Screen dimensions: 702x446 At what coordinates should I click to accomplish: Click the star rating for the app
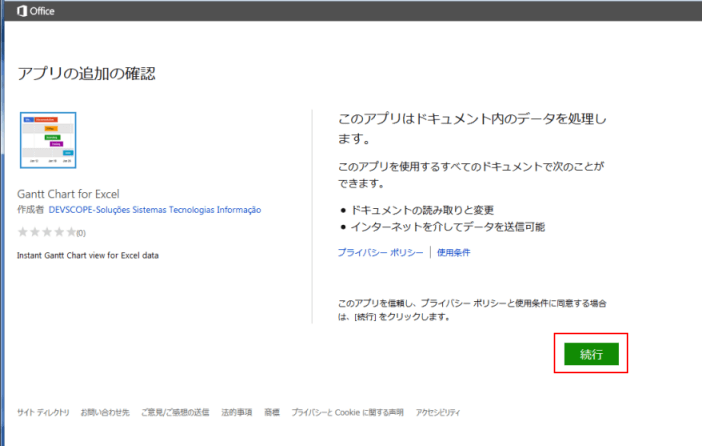point(47,232)
